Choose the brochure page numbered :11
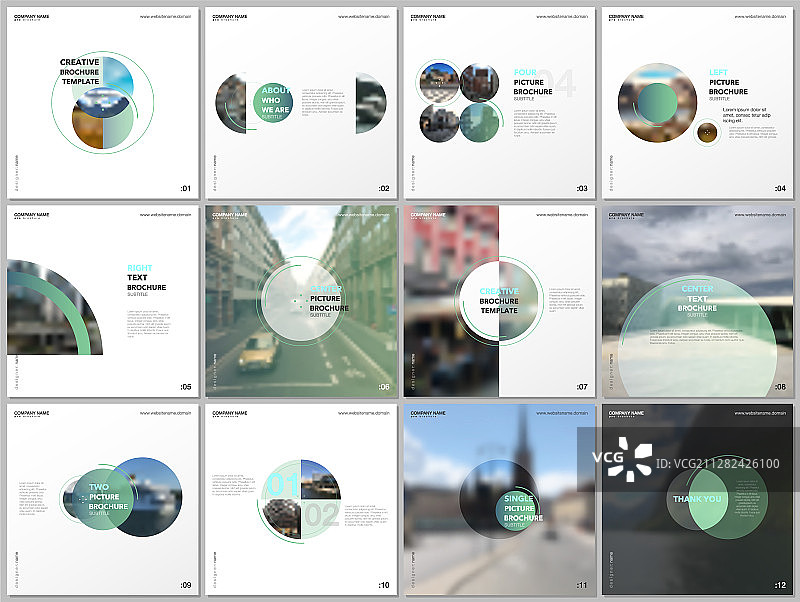 click(x=499, y=499)
